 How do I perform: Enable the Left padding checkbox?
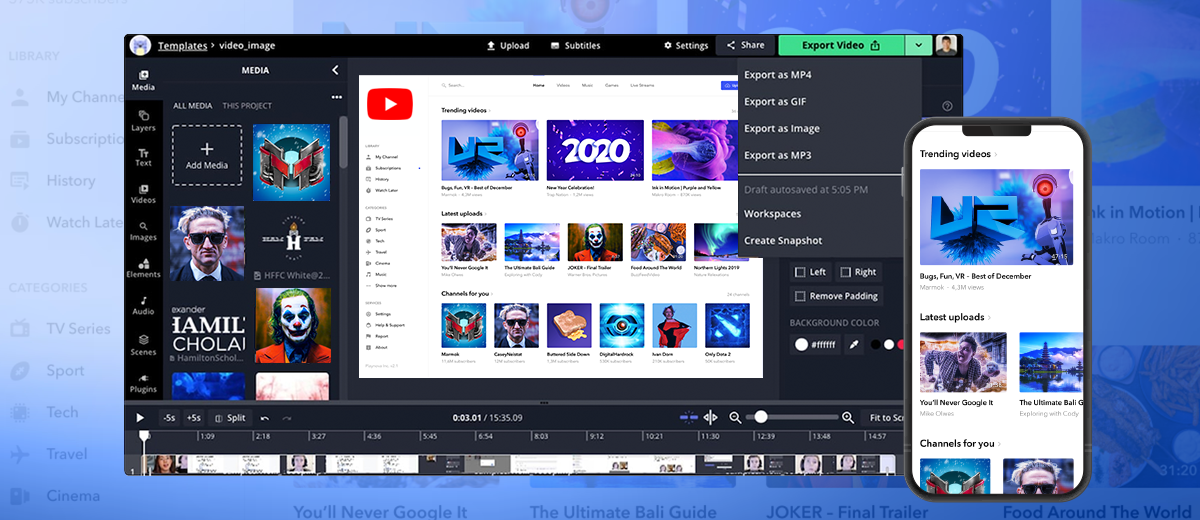tap(799, 272)
